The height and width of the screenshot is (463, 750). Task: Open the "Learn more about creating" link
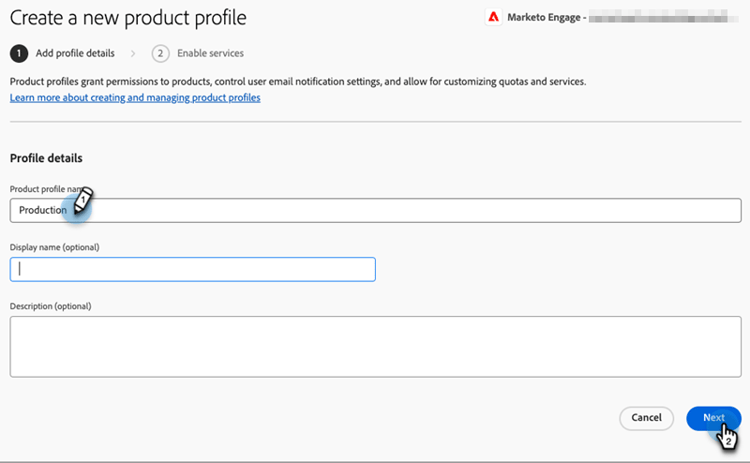[x=135, y=98]
